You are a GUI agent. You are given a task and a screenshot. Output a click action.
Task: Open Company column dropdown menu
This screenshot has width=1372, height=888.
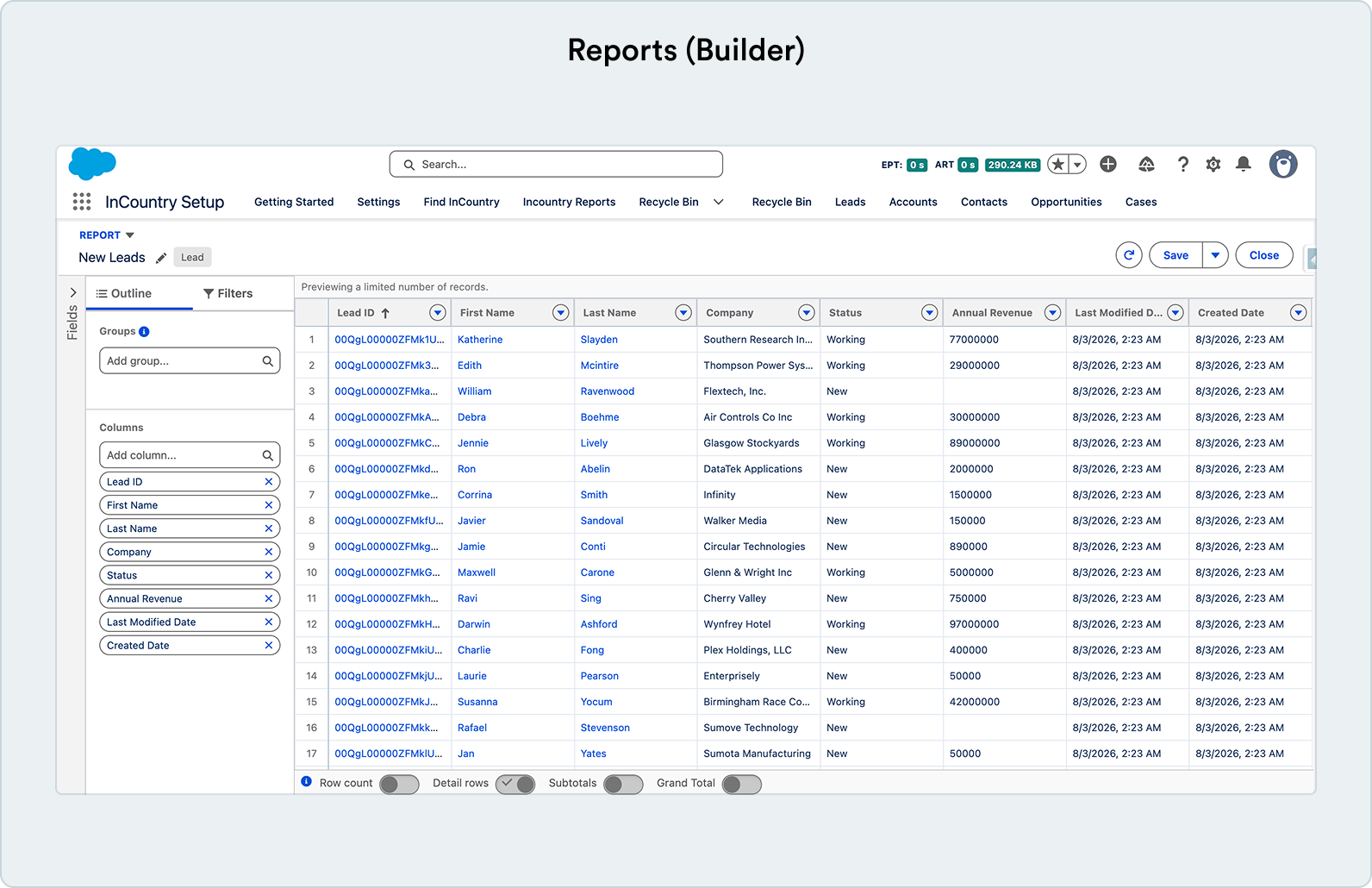point(807,313)
